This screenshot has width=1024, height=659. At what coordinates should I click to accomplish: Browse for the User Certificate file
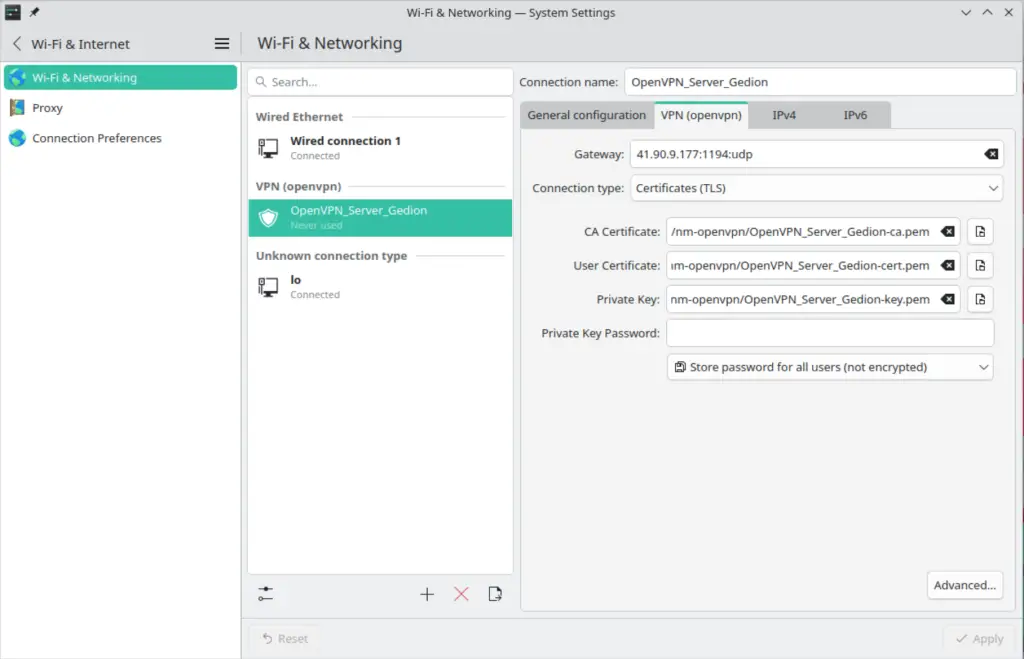point(979,265)
